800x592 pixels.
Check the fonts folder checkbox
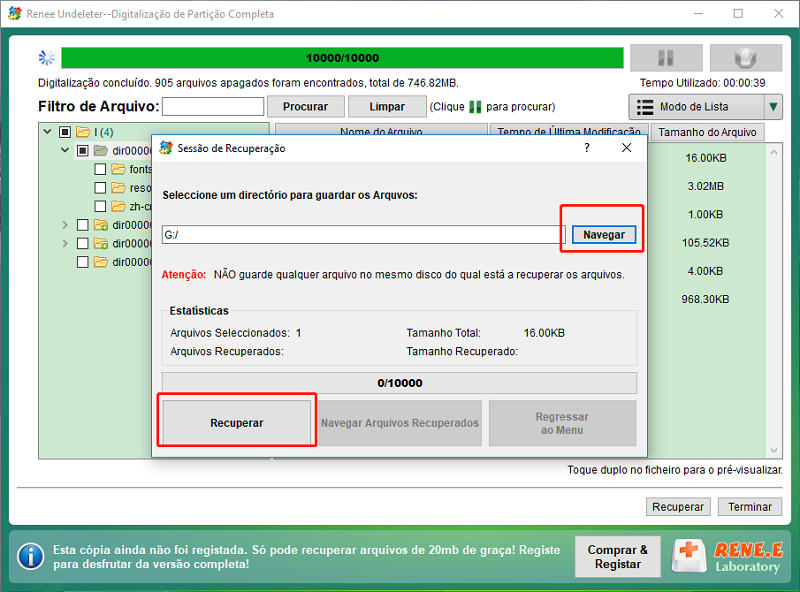(x=101, y=169)
